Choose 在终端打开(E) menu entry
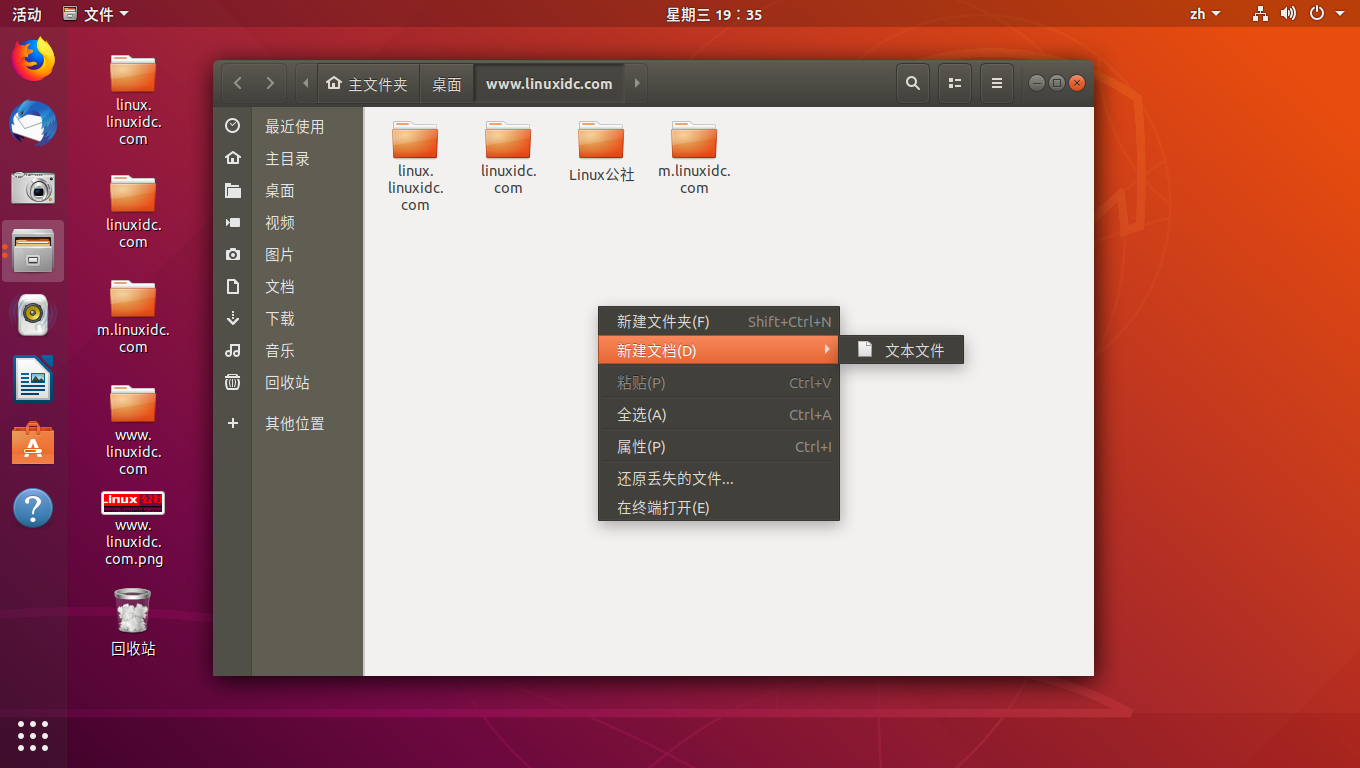 point(718,507)
